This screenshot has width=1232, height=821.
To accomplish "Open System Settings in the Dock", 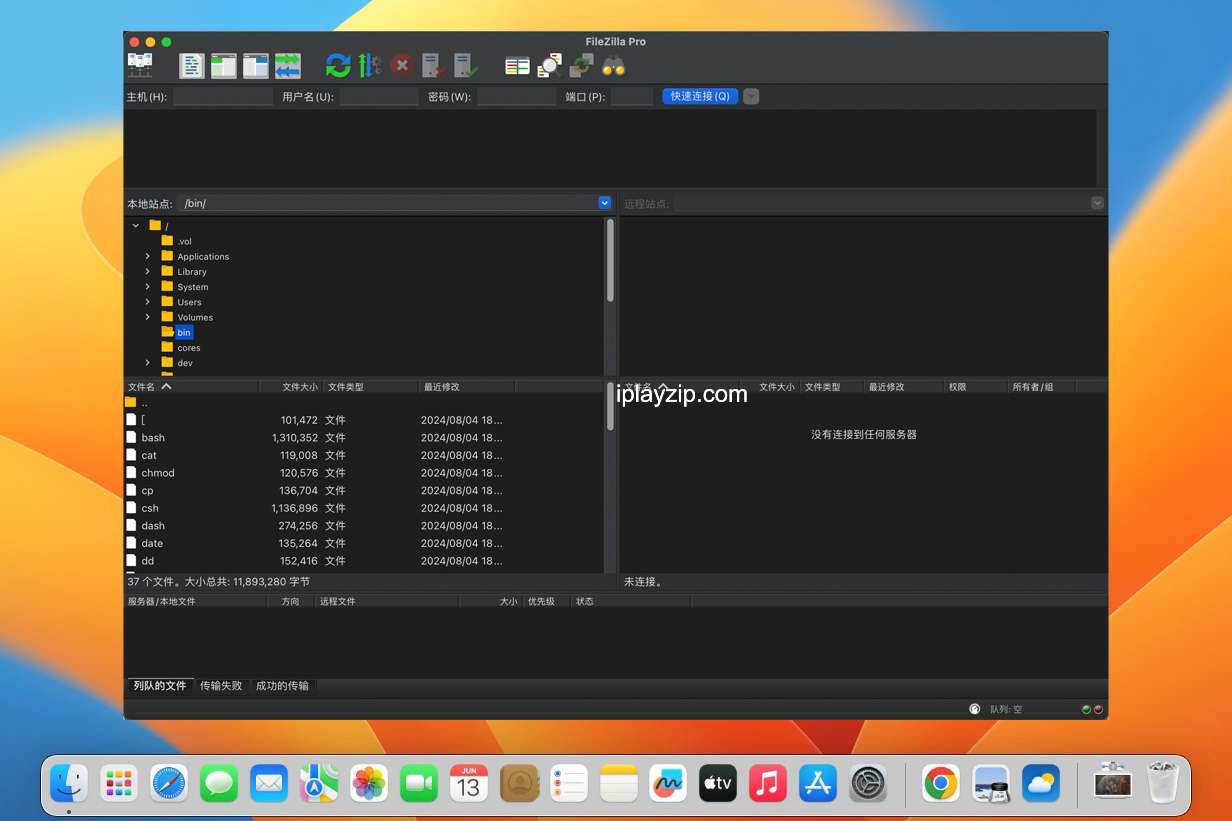I will tap(868, 783).
